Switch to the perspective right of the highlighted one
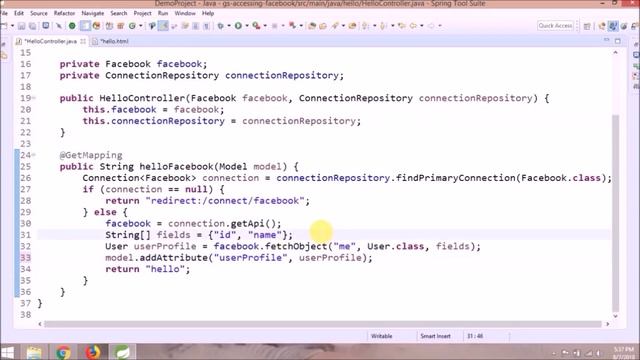This screenshot has width=640, height=360. pyautogui.click(x=624, y=26)
